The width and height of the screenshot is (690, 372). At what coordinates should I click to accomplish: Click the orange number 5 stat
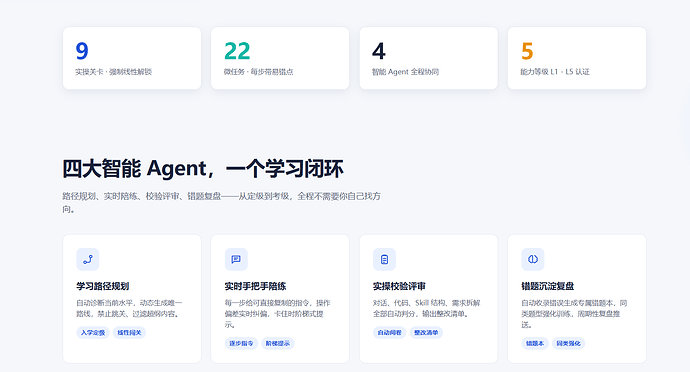pyautogui.click(x=527, y=51)
